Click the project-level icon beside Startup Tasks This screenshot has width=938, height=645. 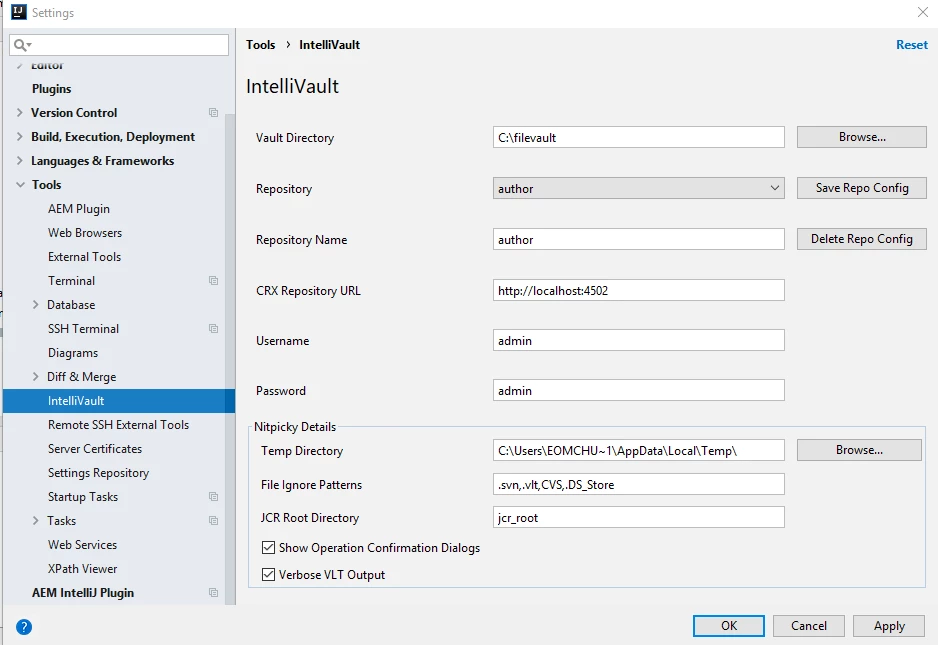(x=214, y=497)
